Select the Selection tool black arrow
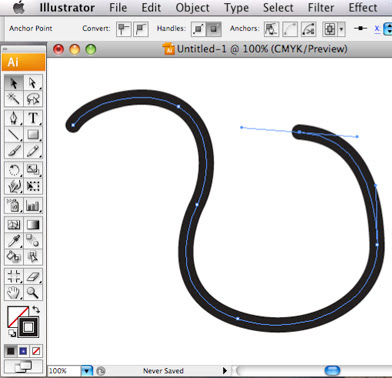 14,83
